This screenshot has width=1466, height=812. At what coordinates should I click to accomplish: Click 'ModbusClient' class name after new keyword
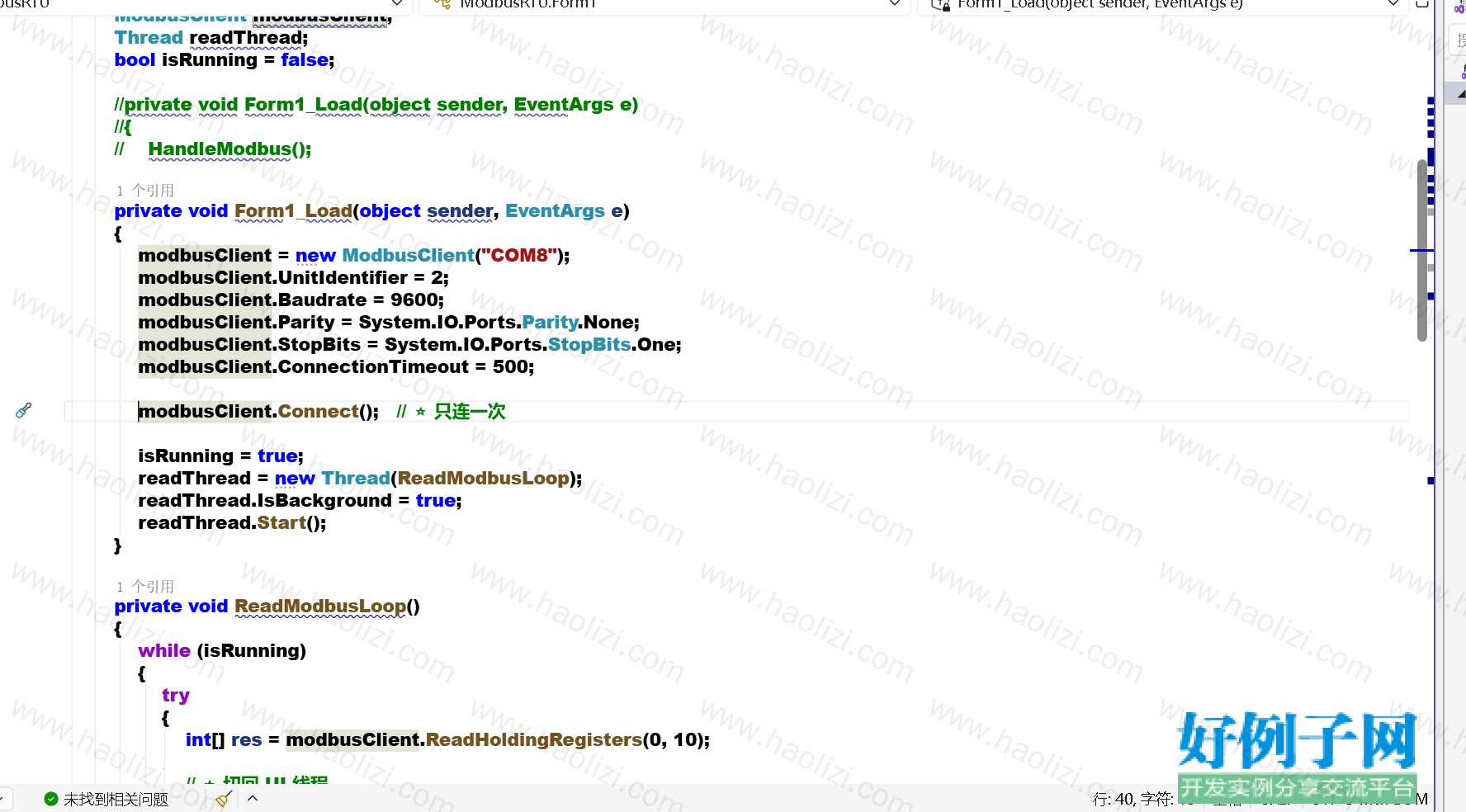tap(408, 255)
